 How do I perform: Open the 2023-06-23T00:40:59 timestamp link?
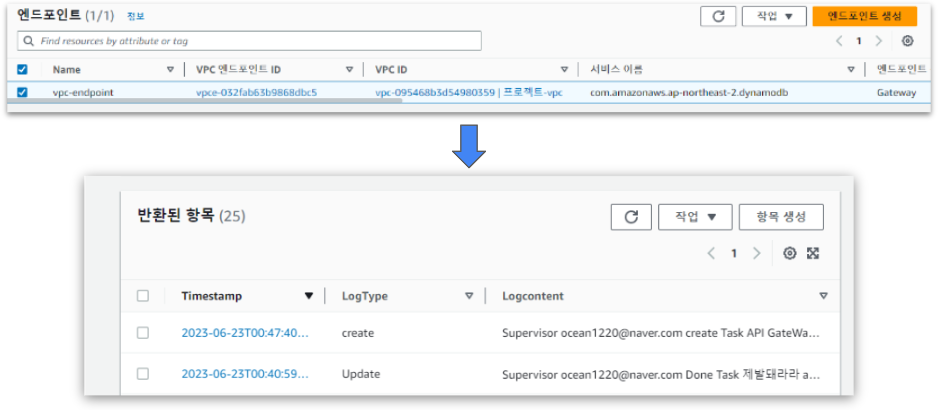[x=245, y=374]
